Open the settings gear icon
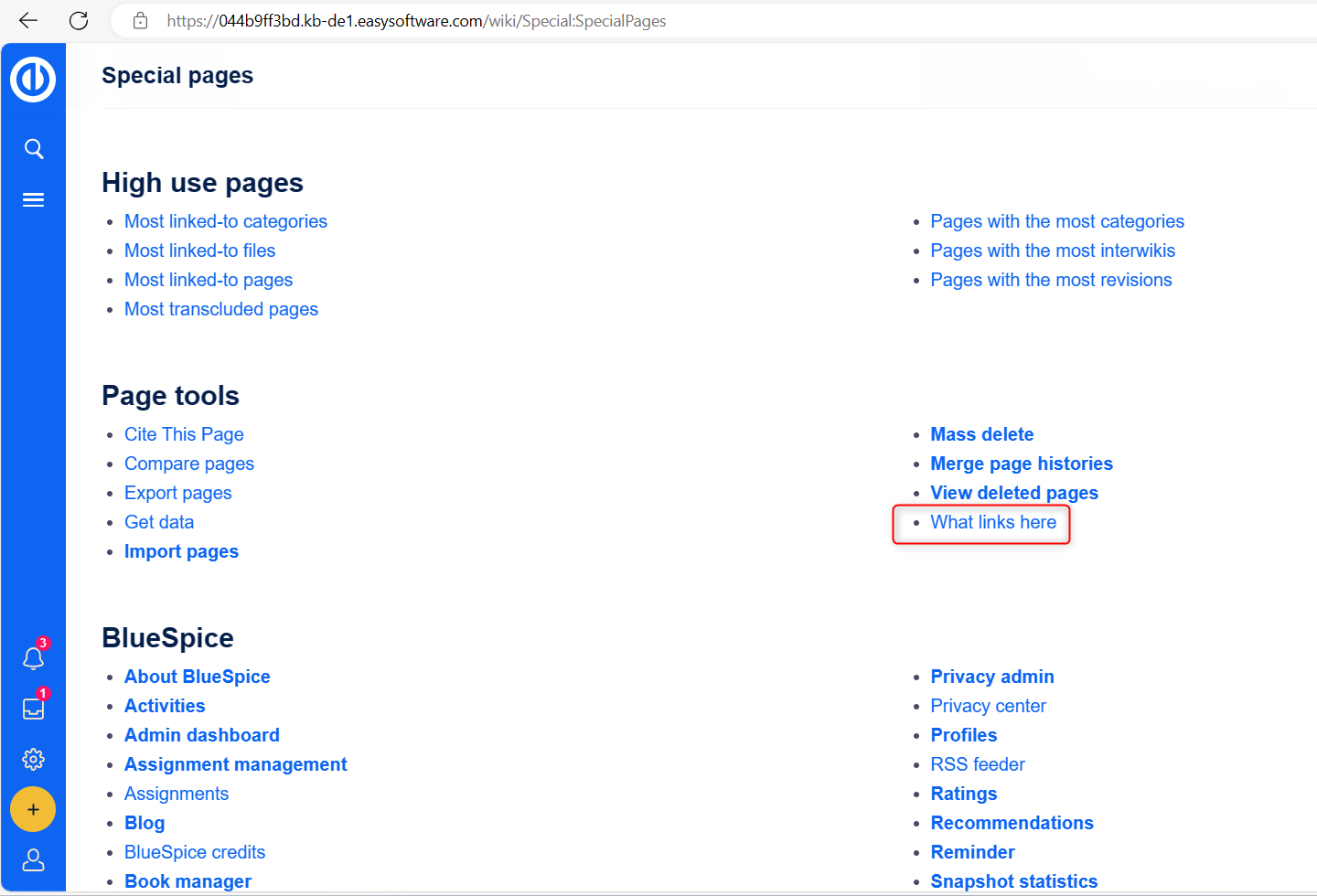This screenshot has width=1317, height=896. pos(34,759)
